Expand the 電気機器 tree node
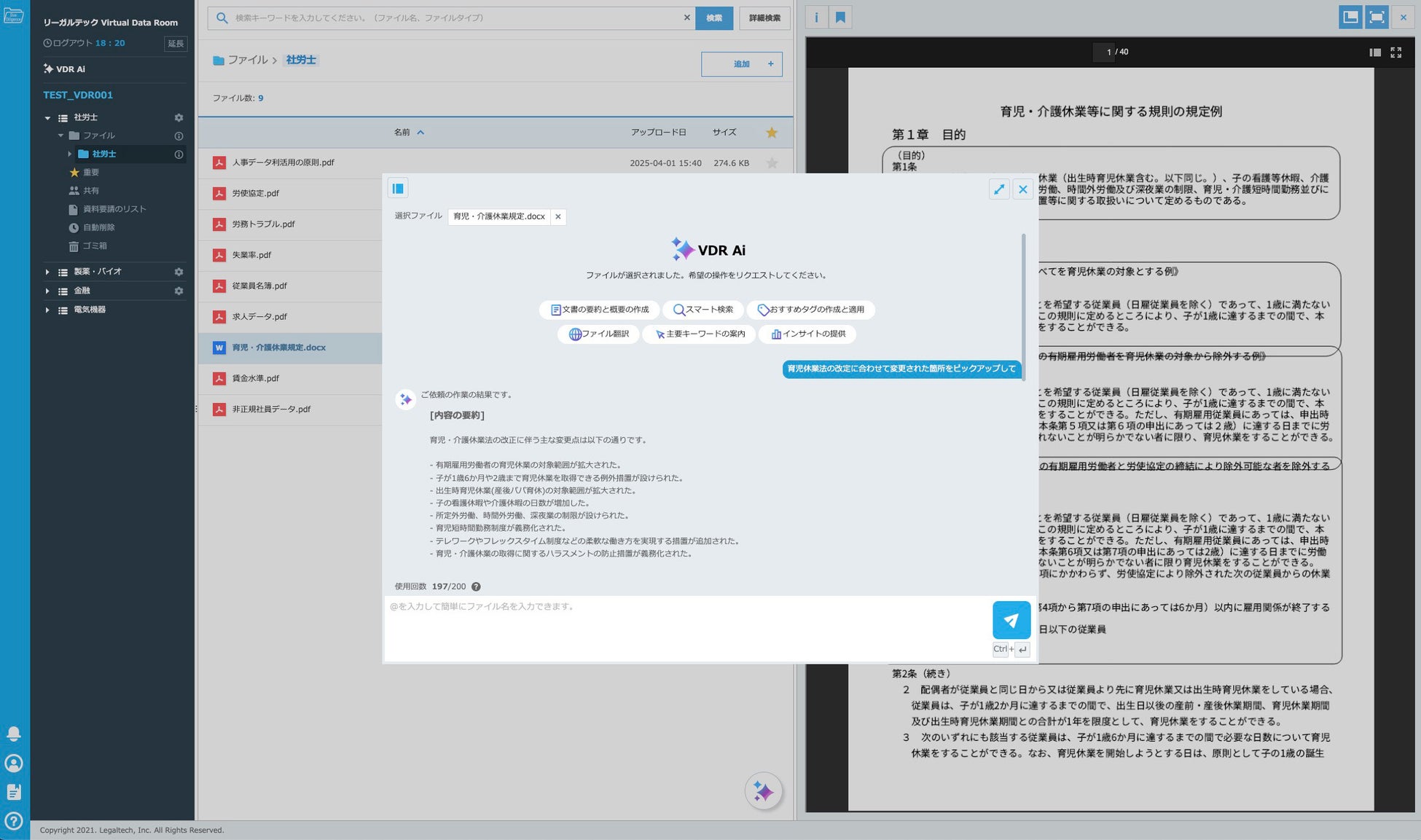This screenshot has height=840, width=1421. coord(47,310)
